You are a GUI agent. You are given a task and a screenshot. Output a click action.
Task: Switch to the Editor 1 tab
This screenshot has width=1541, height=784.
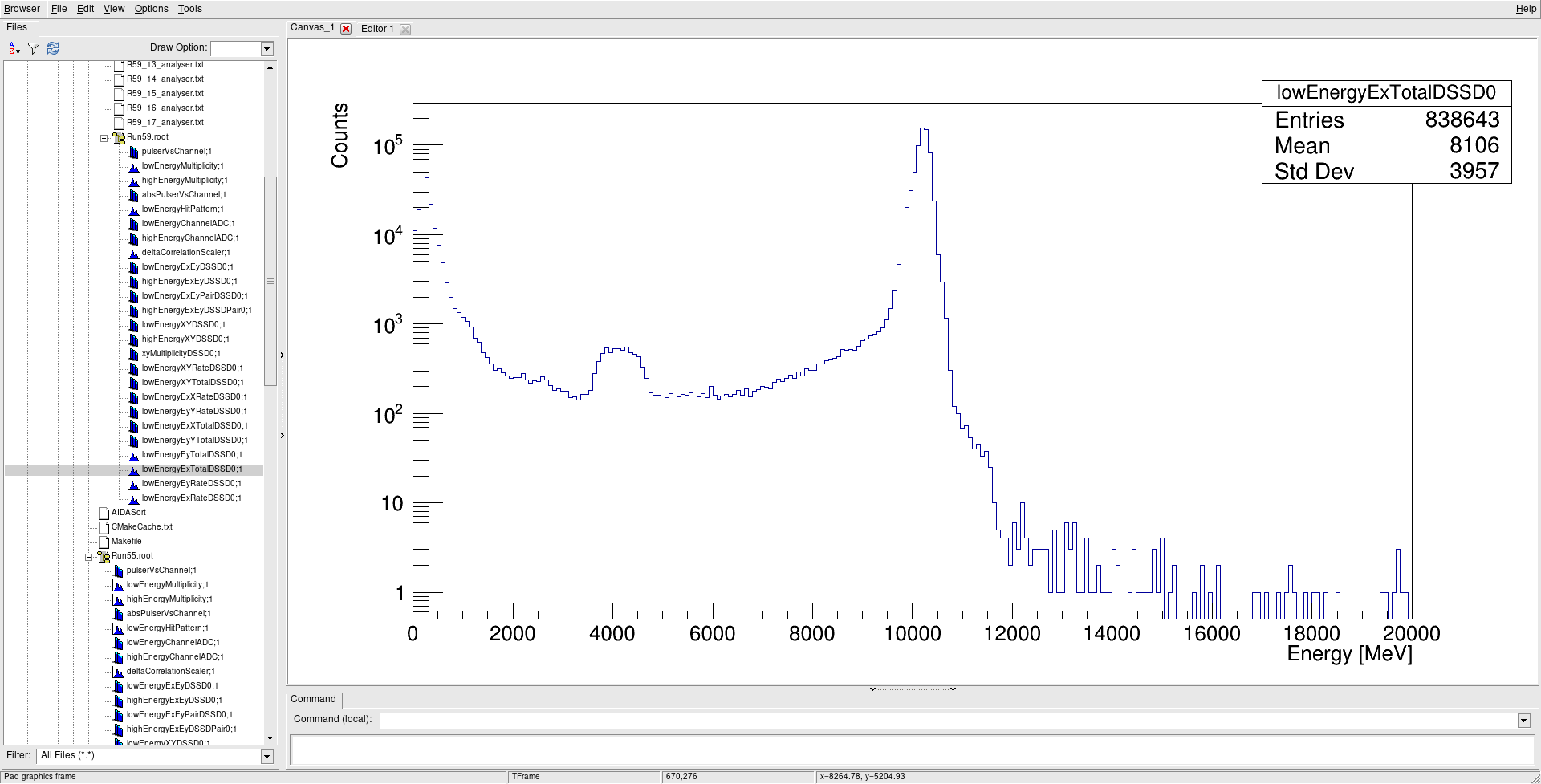click(x=377, y=29)
